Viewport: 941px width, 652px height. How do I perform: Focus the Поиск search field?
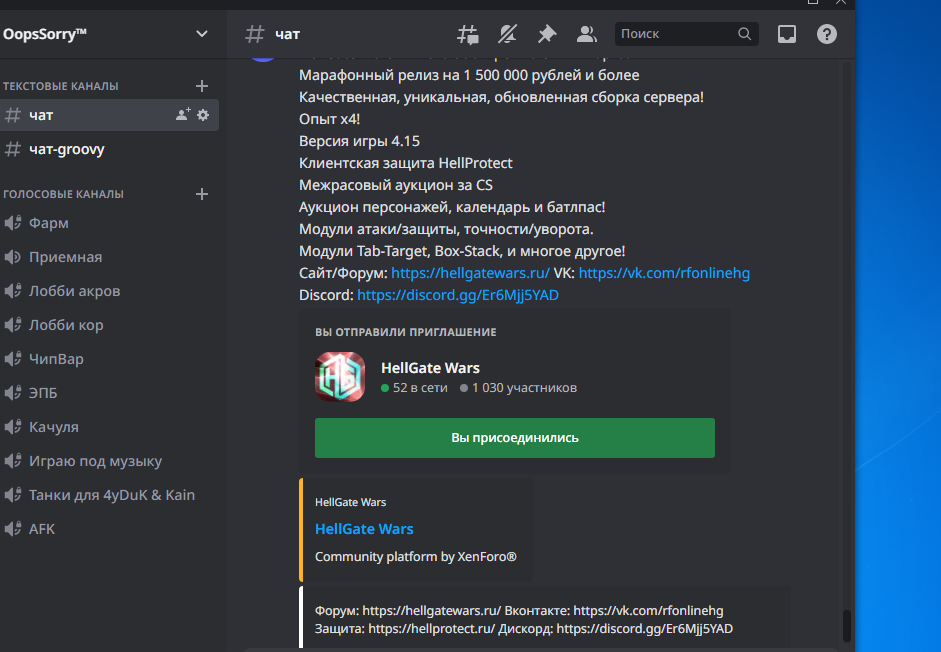[687, 34]
